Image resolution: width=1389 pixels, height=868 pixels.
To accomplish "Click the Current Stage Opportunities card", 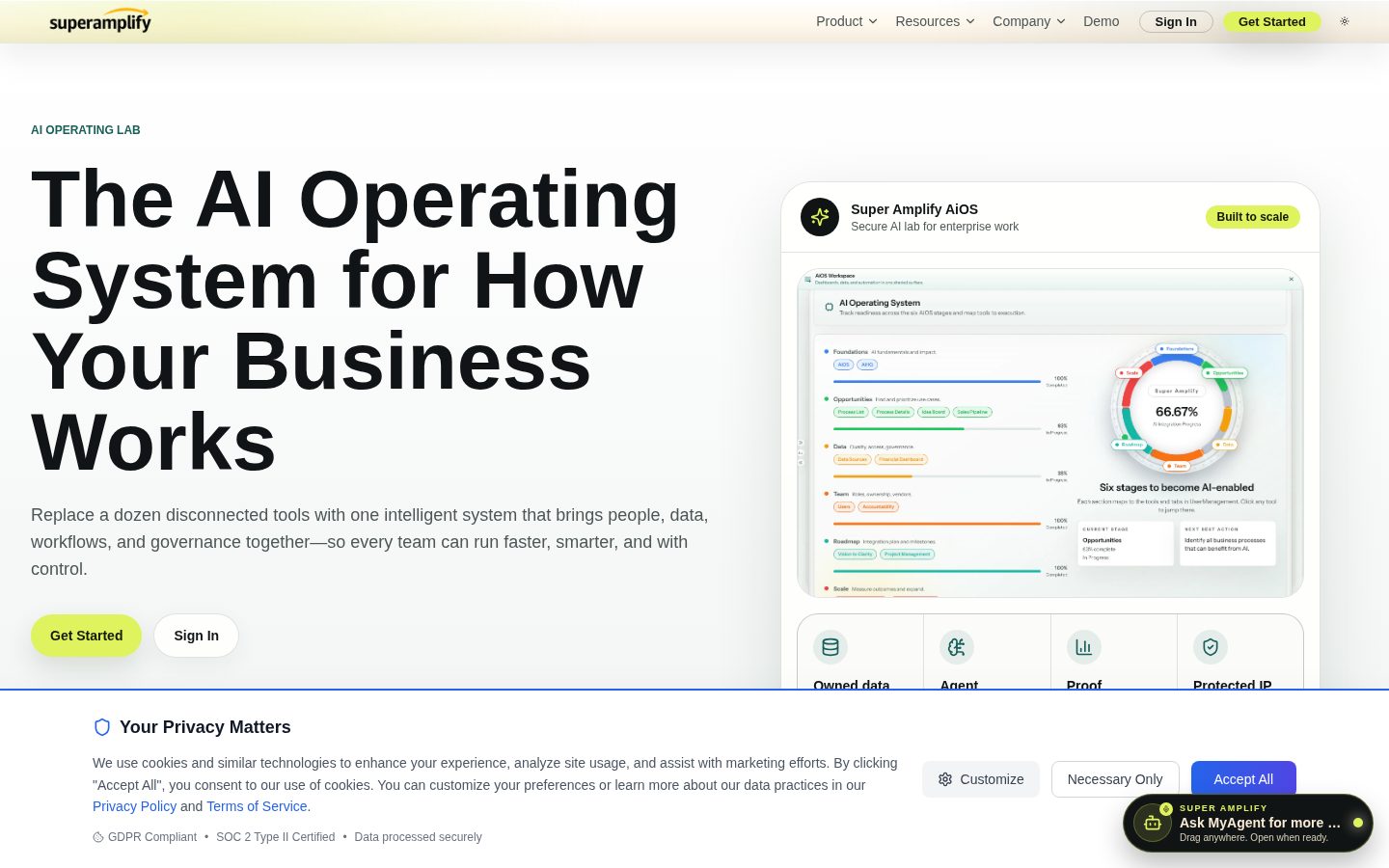I will tap(1126, 544).
